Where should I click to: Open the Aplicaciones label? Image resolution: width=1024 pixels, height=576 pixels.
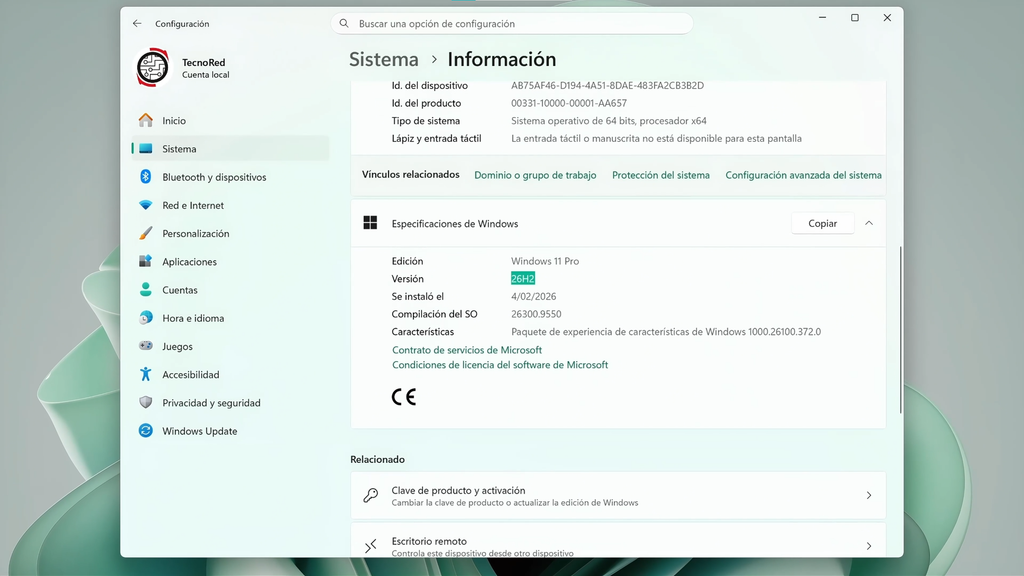coord(189,262)
